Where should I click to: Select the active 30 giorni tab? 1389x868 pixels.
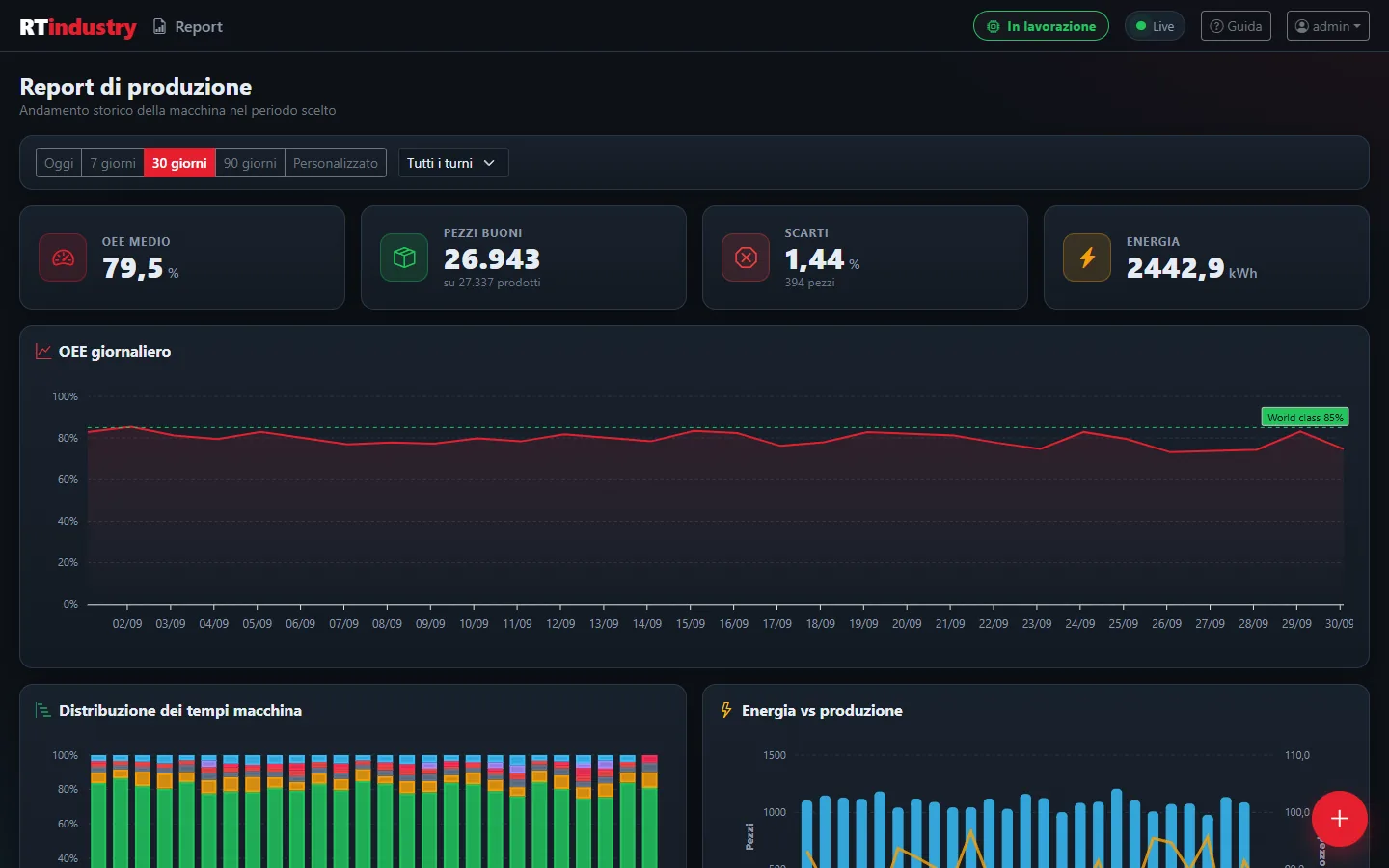pos(179,163)
